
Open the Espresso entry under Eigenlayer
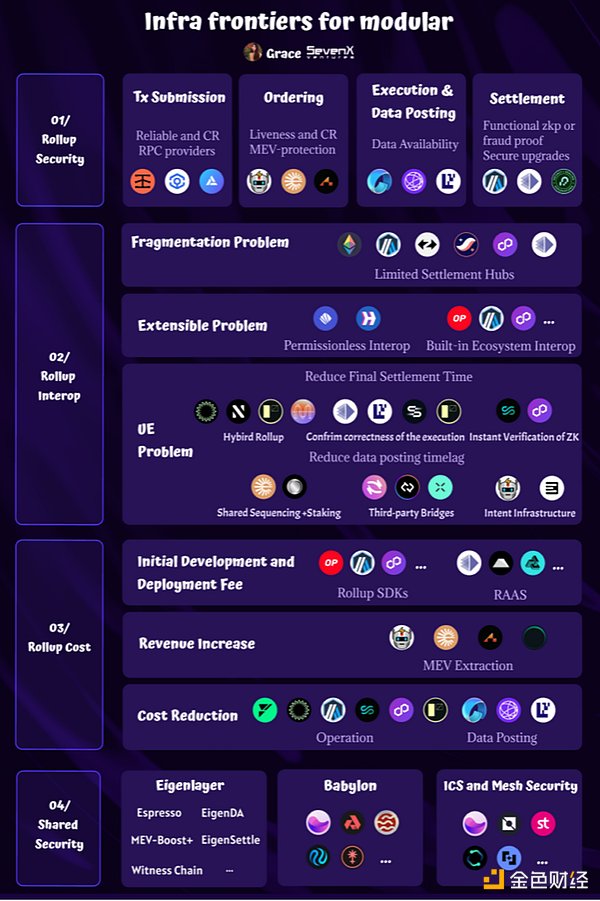pyautogui.click(x=159, y=813)
